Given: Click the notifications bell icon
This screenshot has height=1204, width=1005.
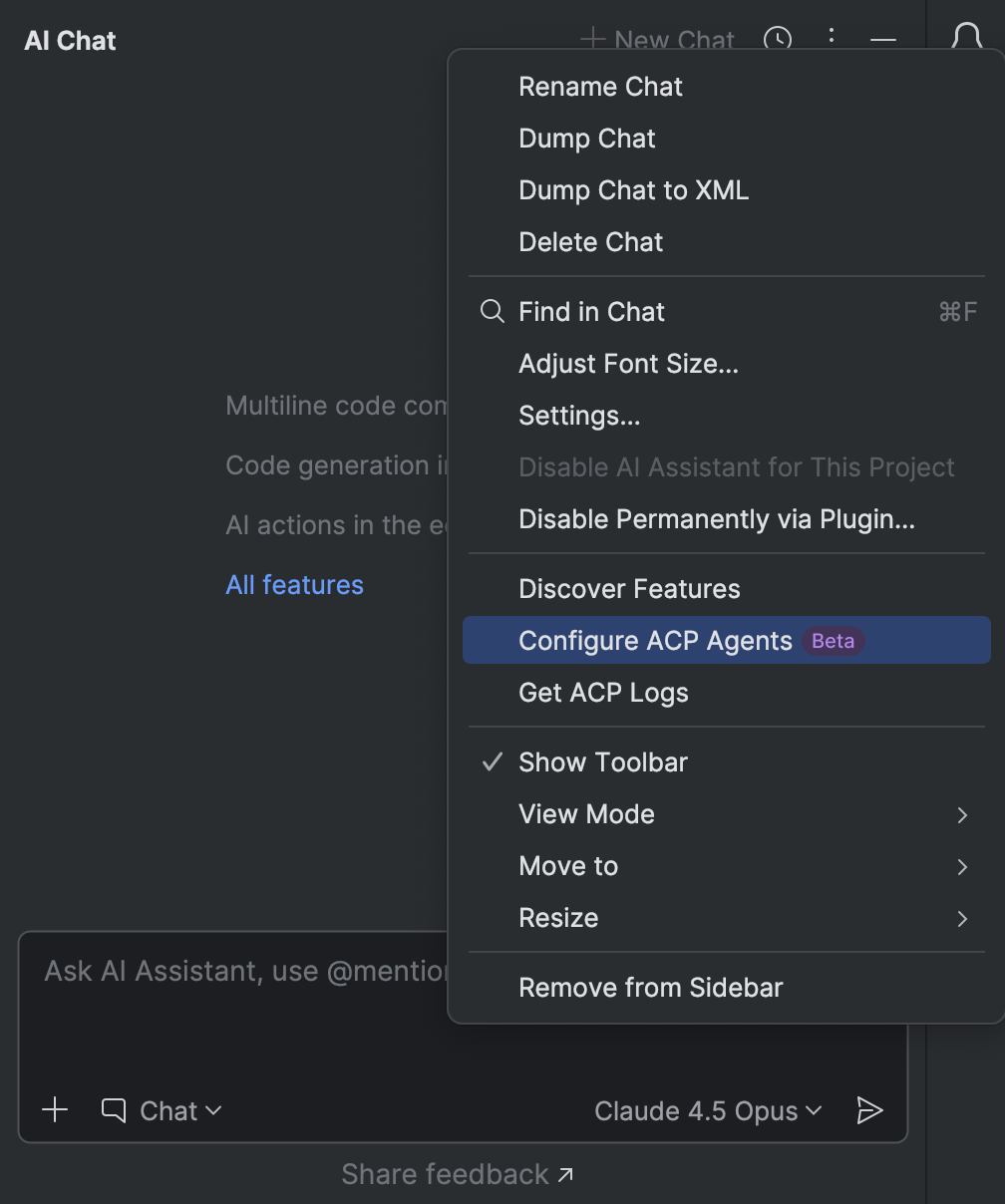Looking at the screenshot, I should [966, 38].
